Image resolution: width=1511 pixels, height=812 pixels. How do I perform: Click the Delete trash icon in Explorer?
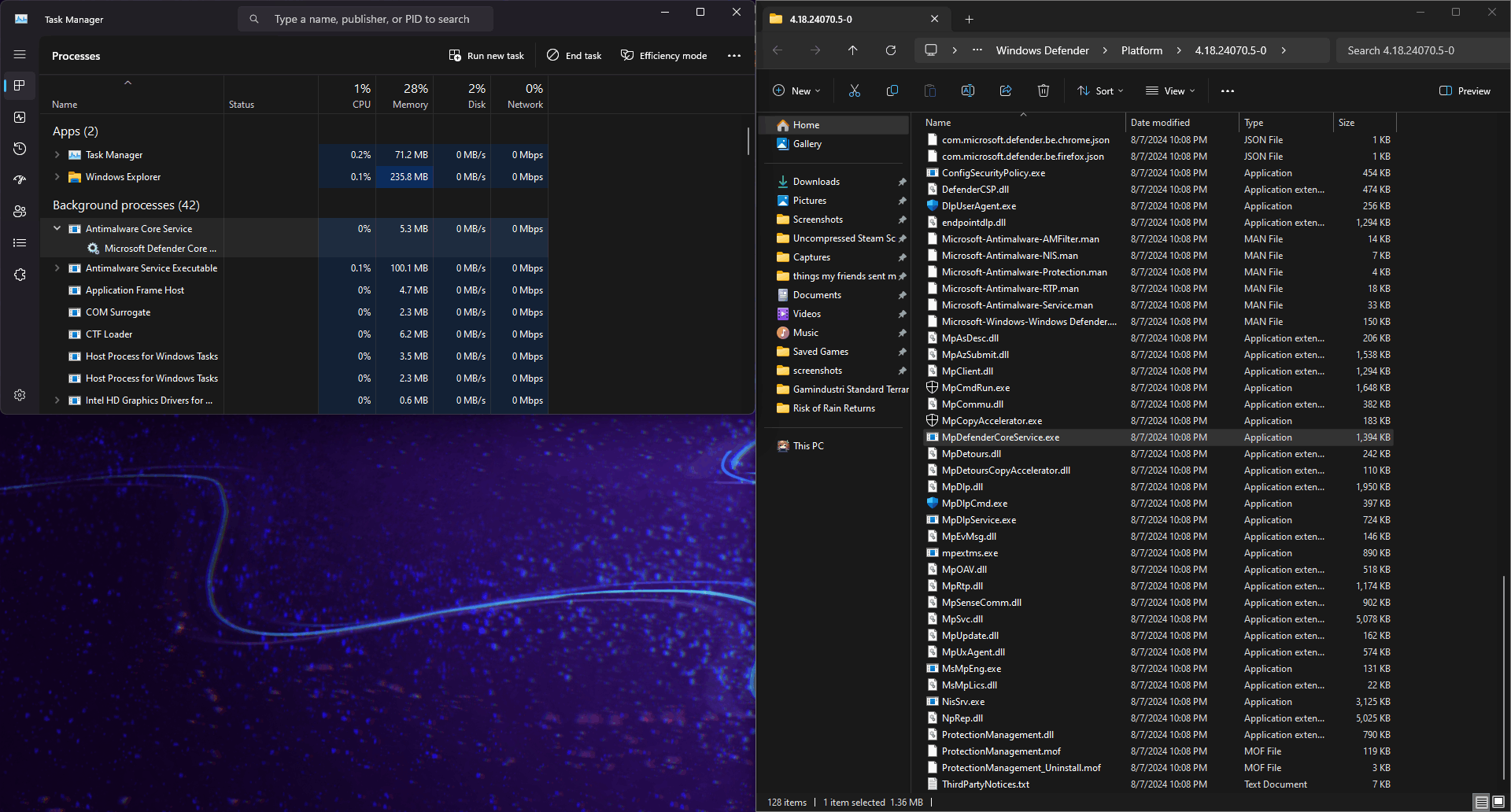tap(1044, 91)
